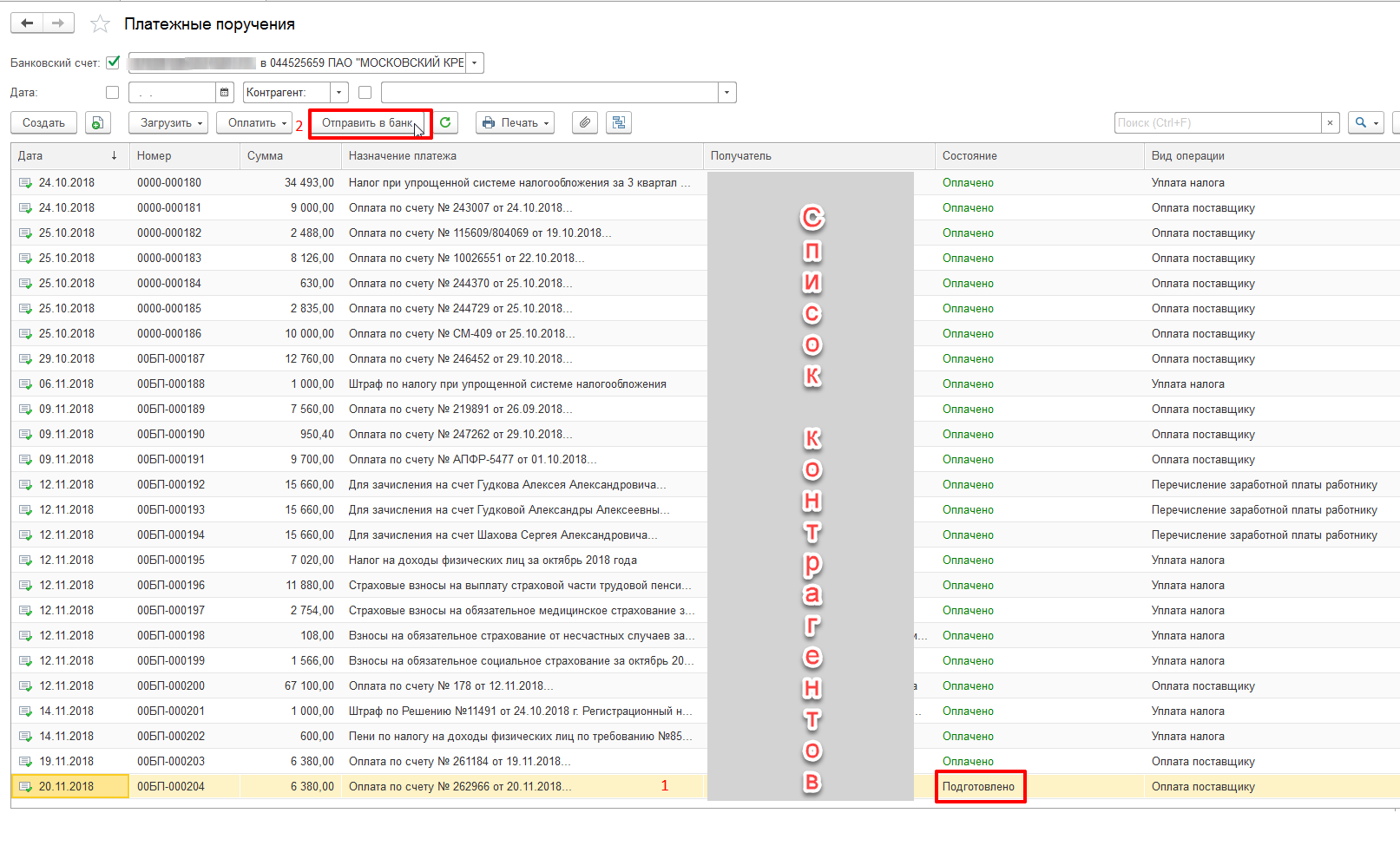Click the back navigation arrow

[27, 23]
